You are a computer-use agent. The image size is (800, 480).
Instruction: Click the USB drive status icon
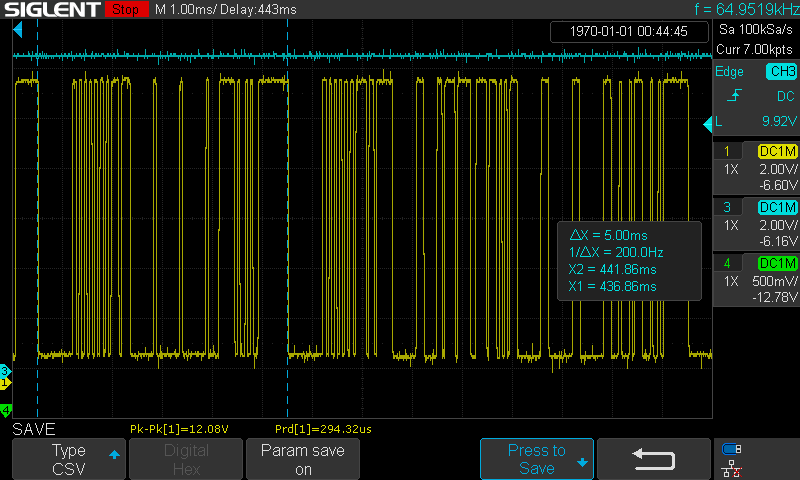click(733, 449)
